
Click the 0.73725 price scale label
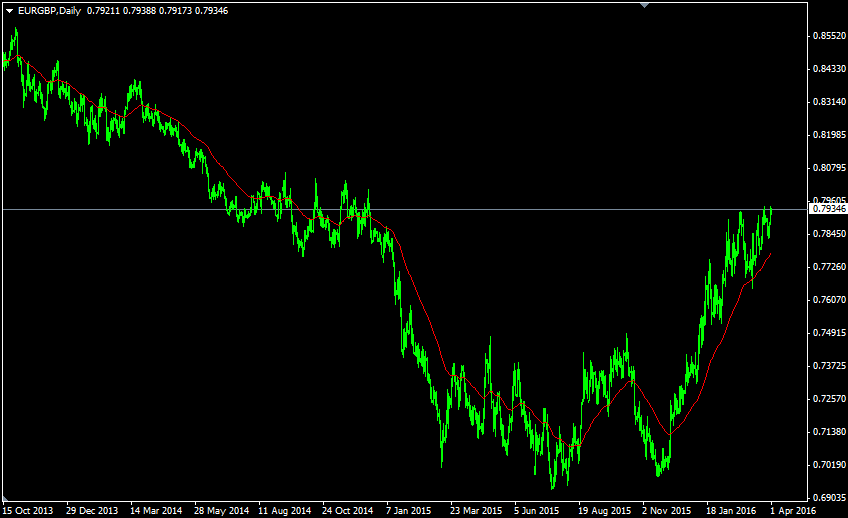[830, 366]
